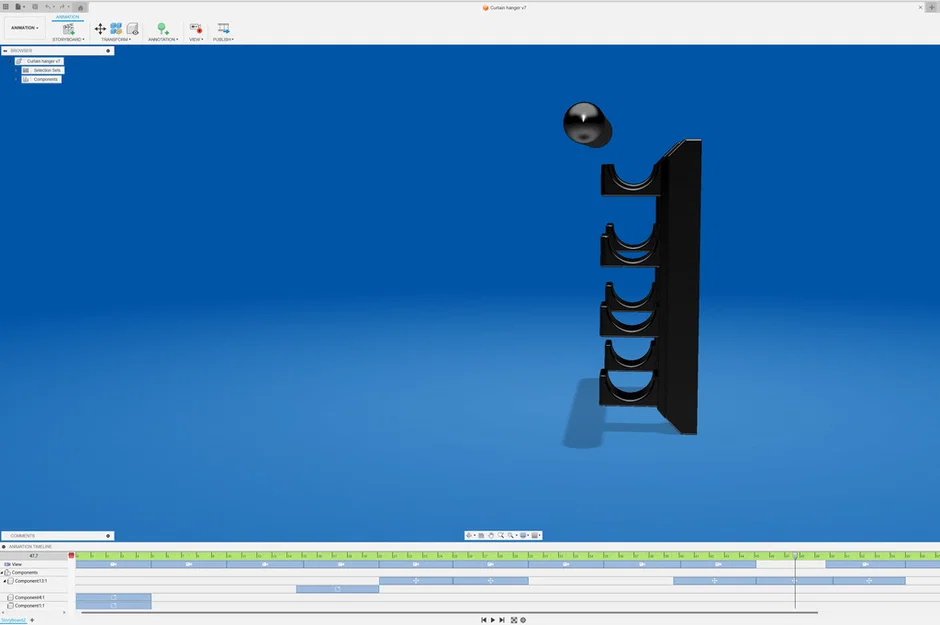Screen dimensions: 940x625
Task: Click the Look At icon in navigation bar
Action: pos(481,536)
